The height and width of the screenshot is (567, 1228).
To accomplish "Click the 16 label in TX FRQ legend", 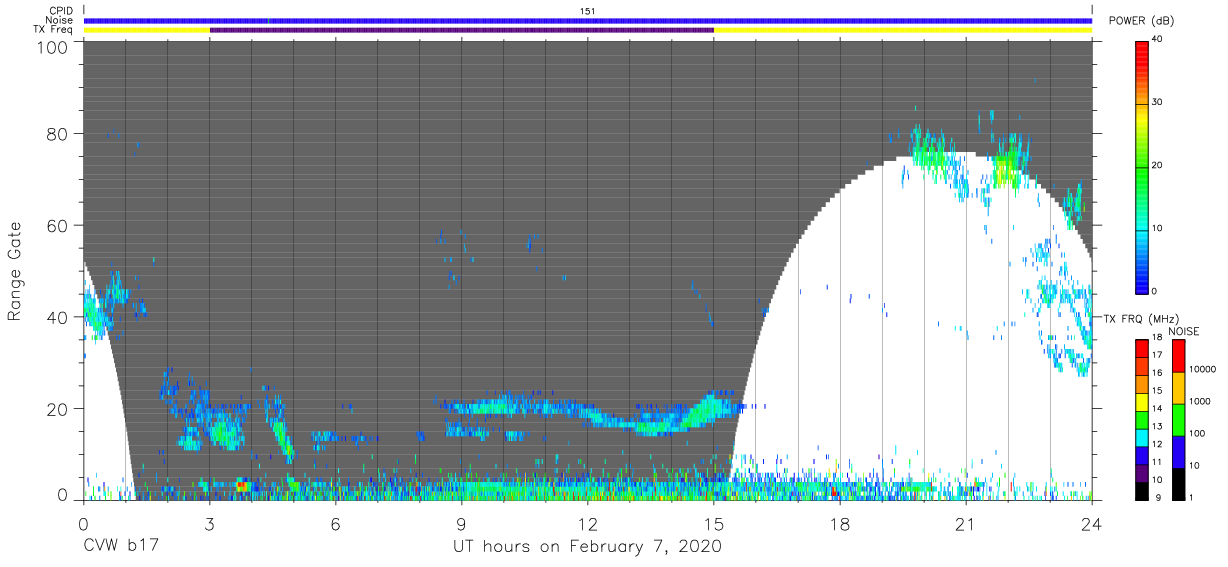I will click(1157, 374).
